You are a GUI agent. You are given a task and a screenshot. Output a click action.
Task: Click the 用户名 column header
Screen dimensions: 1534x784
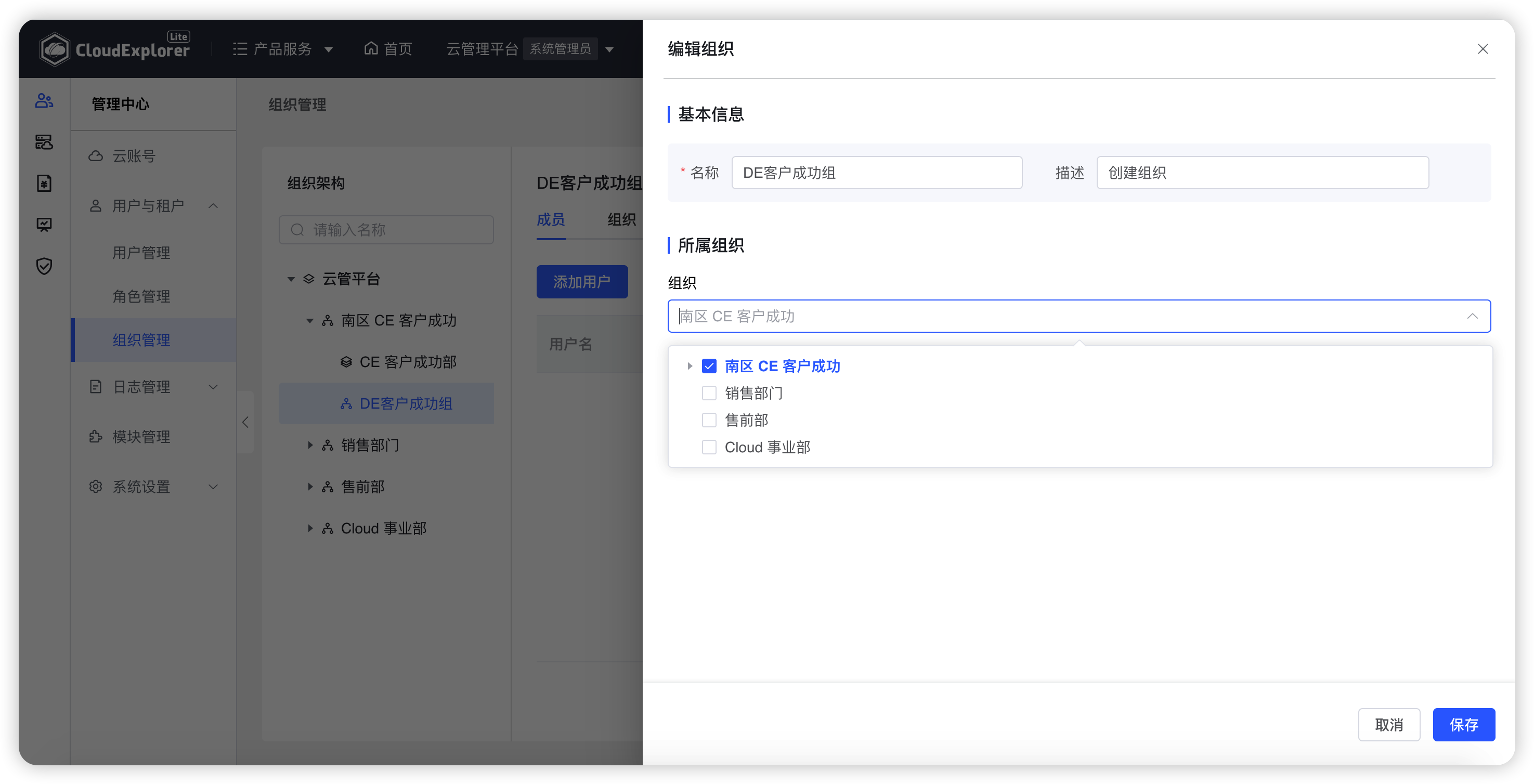[x=570, y=344]
